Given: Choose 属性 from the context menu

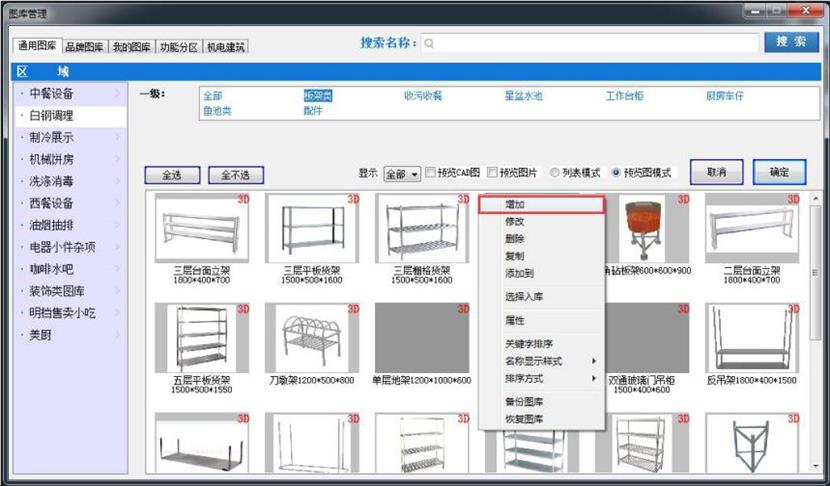Looking at the screenshot, I should pyautogui.click(x=542, y=320).
